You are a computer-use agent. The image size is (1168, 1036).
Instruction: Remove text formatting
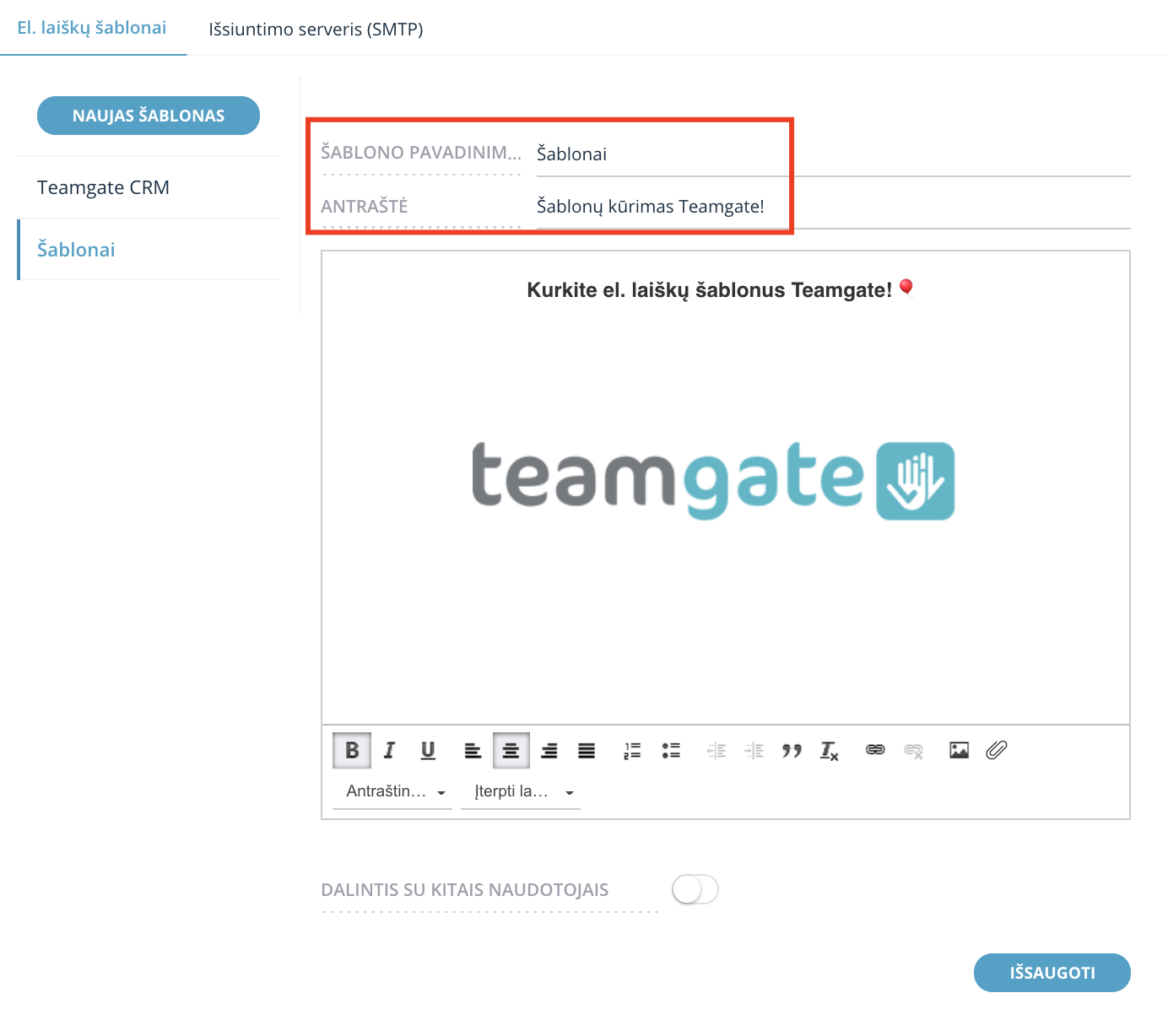click(x=830, y=750)
